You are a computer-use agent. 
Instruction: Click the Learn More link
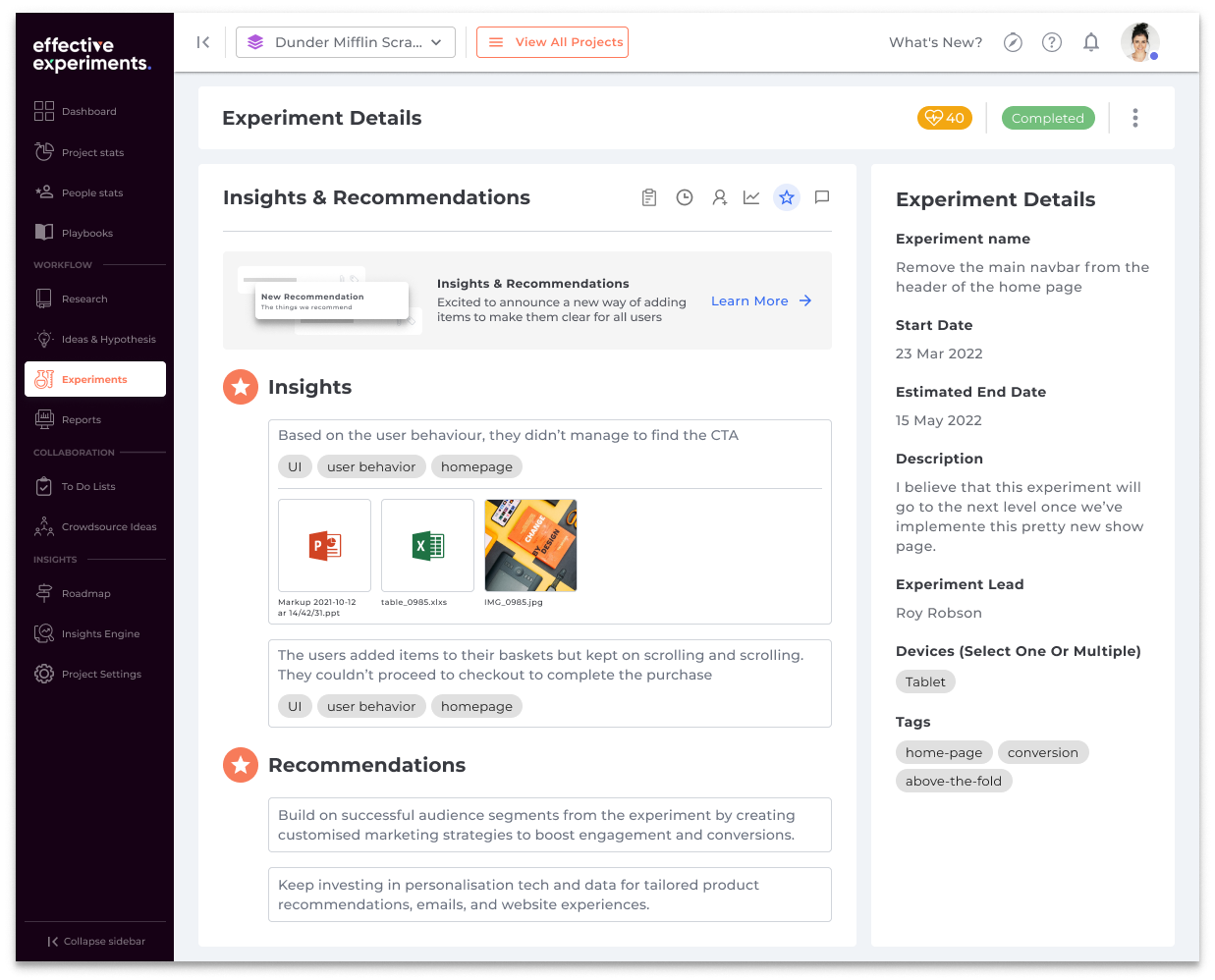(749, 300)
